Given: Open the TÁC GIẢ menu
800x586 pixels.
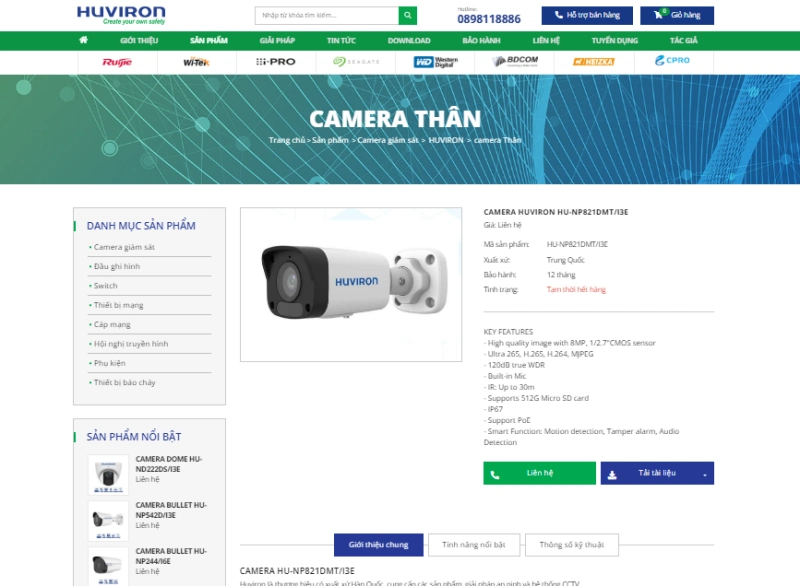Looking at the screenshot, I should click(684, 41).
